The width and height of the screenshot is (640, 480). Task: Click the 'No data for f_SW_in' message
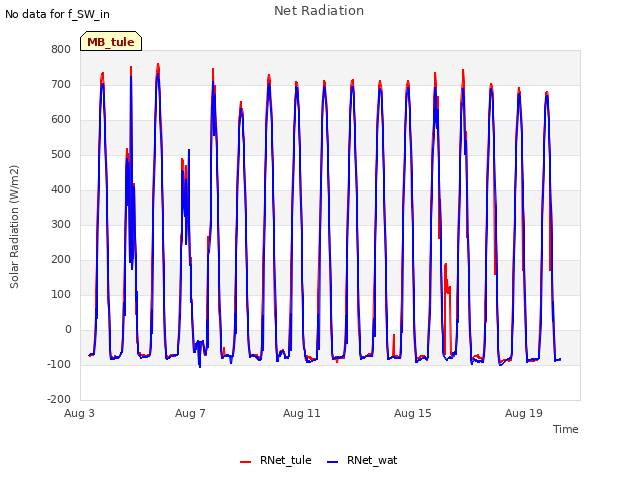(x=57, y=14)
